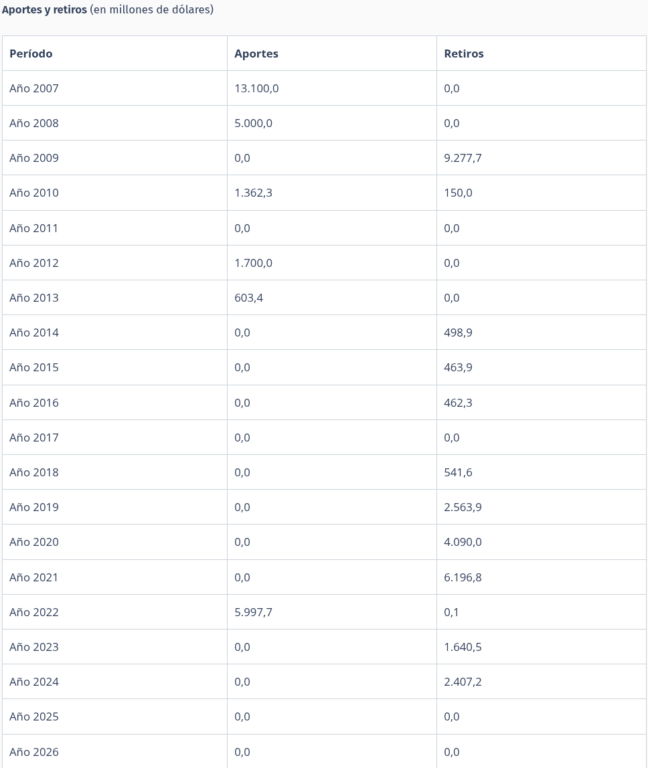Click the Retiros column header
Screen dimensions: 648x768
click(x=463, y=53)
